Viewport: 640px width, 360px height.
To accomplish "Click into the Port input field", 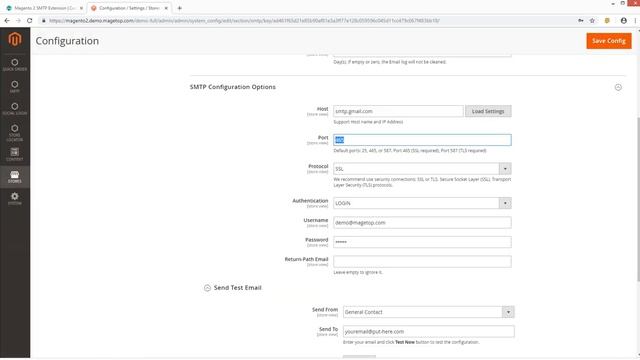I will click(x=422, y=140).
